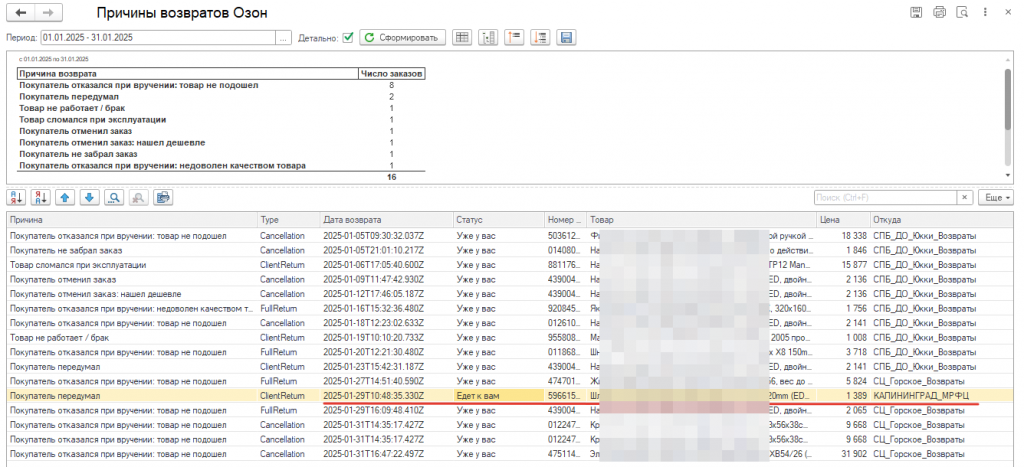
Task: Click the Цена column header
Action: (843, 220)
